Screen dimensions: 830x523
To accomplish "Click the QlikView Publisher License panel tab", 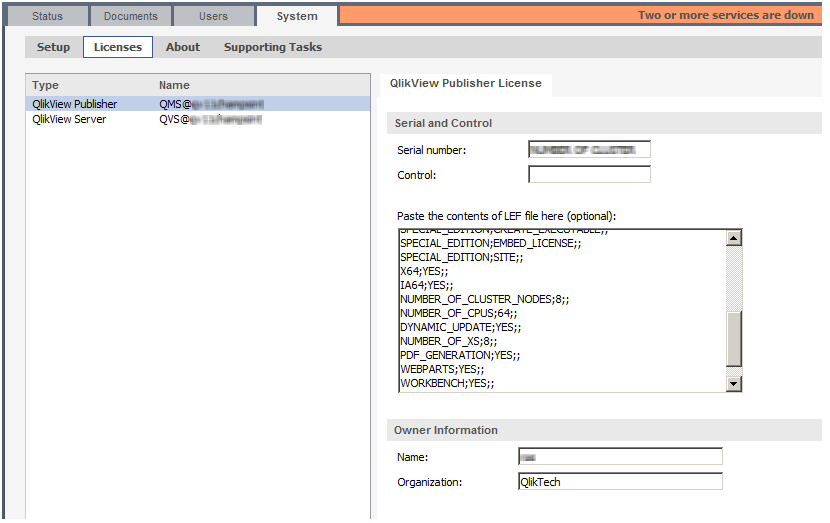I will [x=466, y=84].
